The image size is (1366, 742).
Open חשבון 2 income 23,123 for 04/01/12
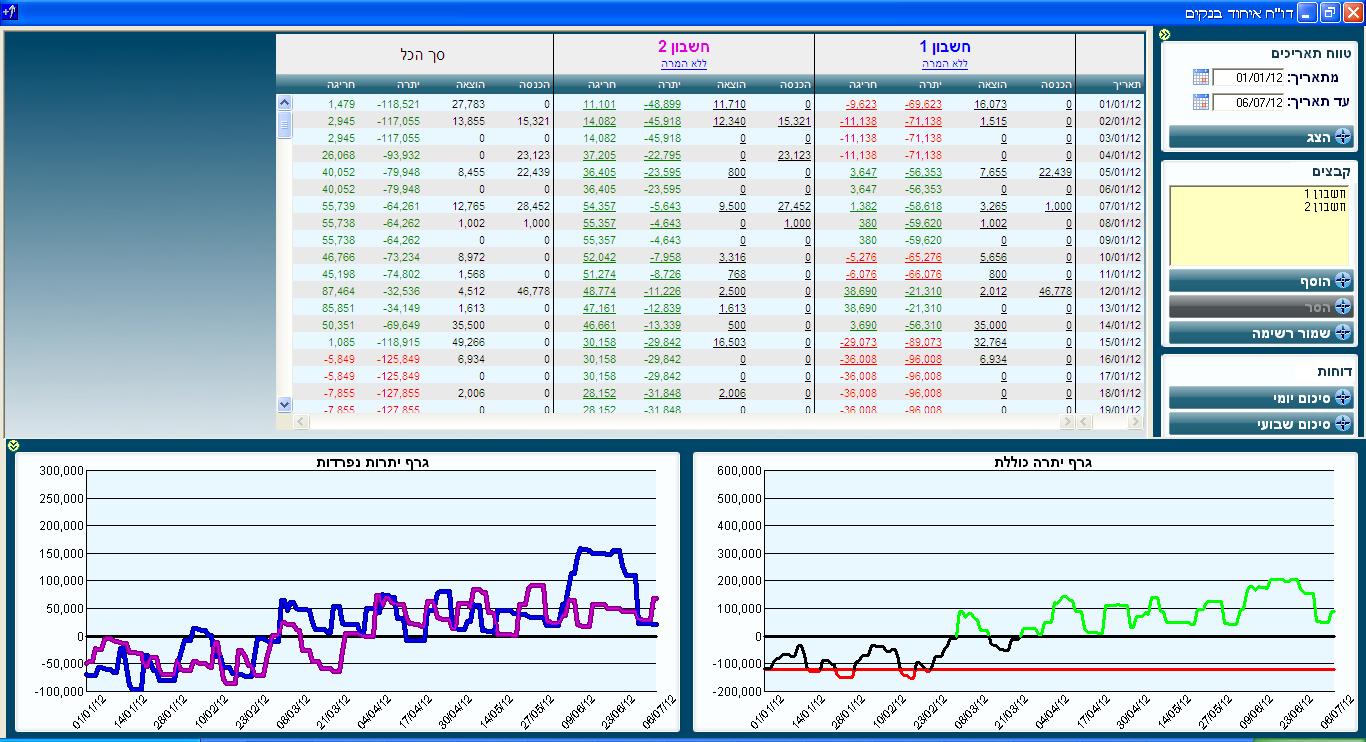click(x=794, y=155)
